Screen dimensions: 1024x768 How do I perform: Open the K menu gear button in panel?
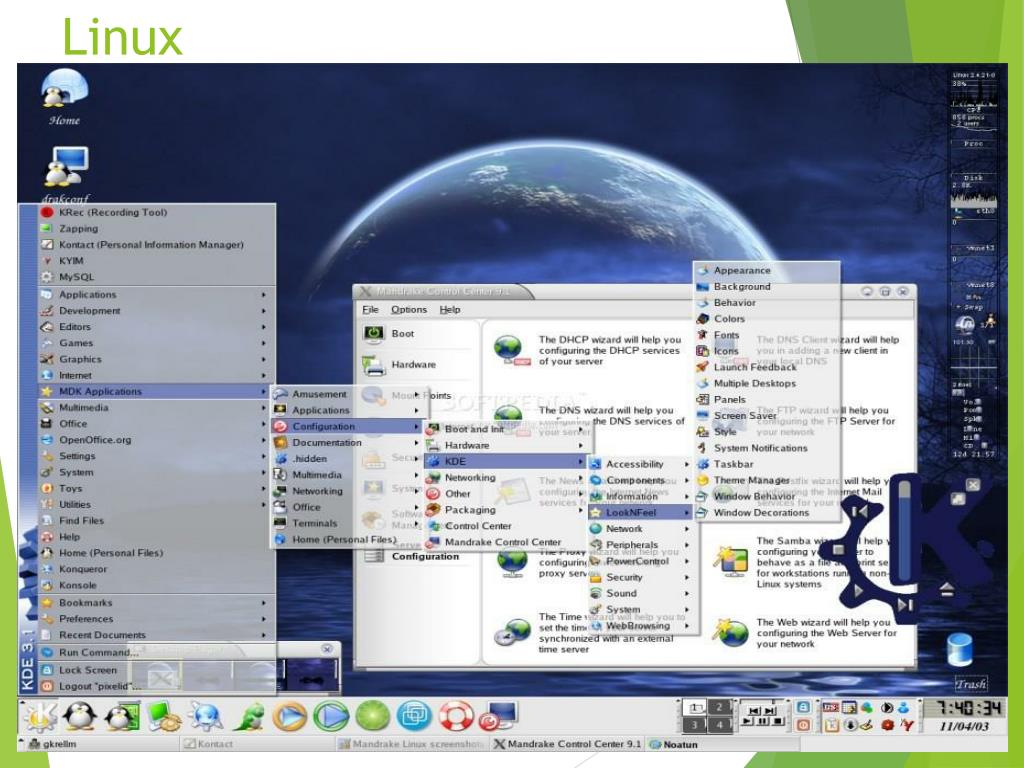pyautogui.click(x=40, y=716)
